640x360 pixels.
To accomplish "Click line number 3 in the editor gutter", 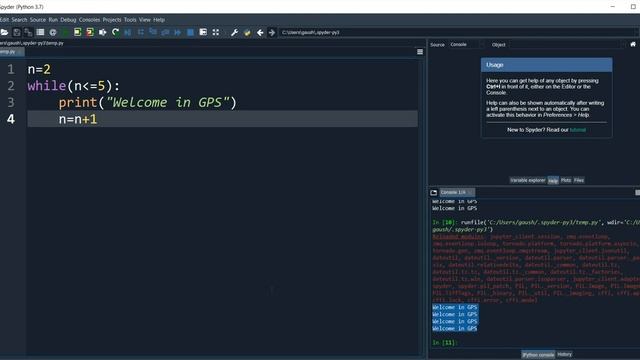I will coord(11,102).
